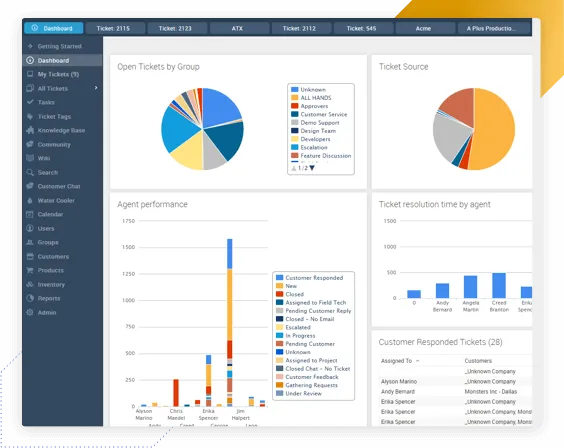Screen dimensions: 564x448
Task: Click the Community icon
Action: (30, 144)
